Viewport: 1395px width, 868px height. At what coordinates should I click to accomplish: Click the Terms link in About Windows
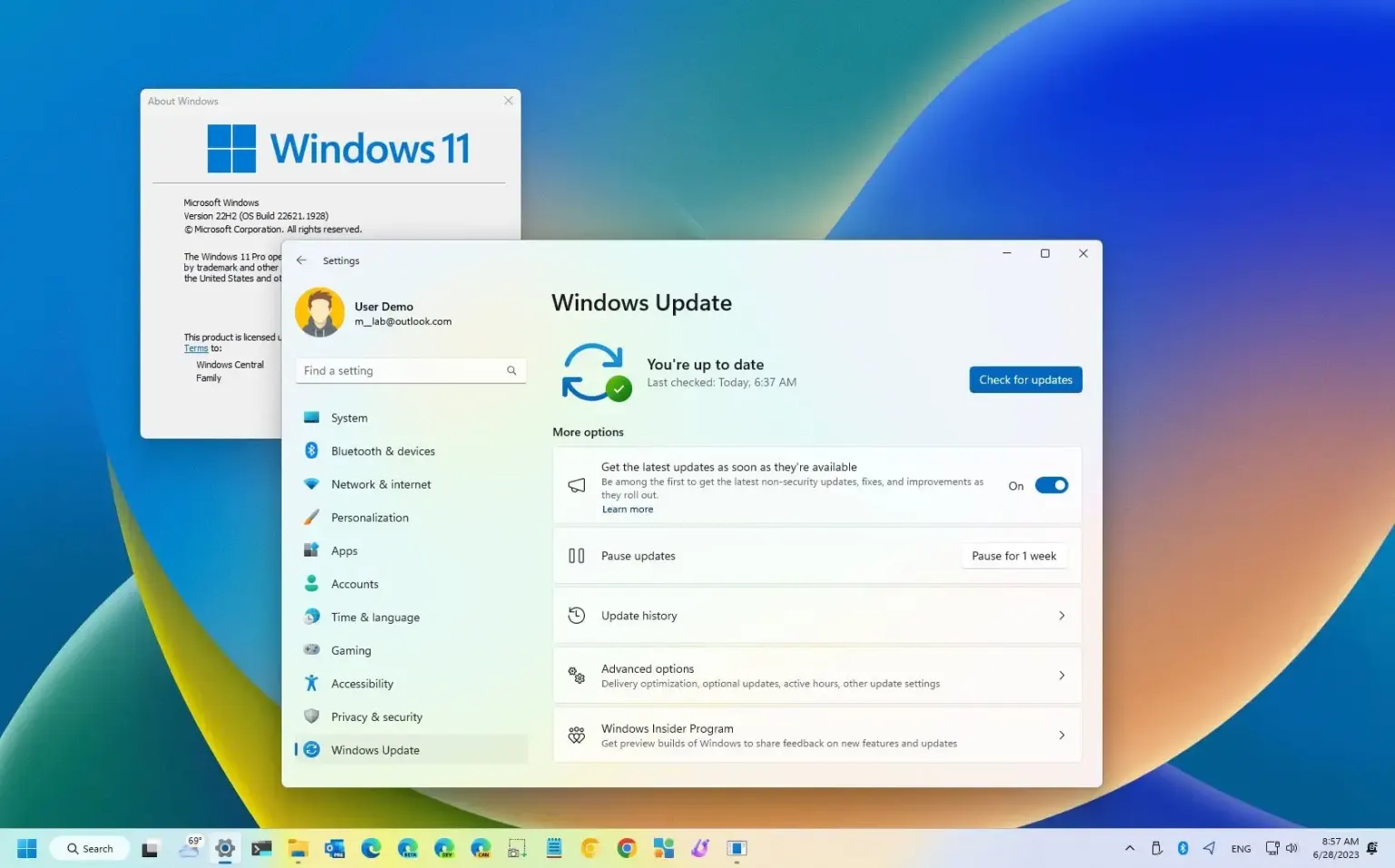click(x=196, y=349)
